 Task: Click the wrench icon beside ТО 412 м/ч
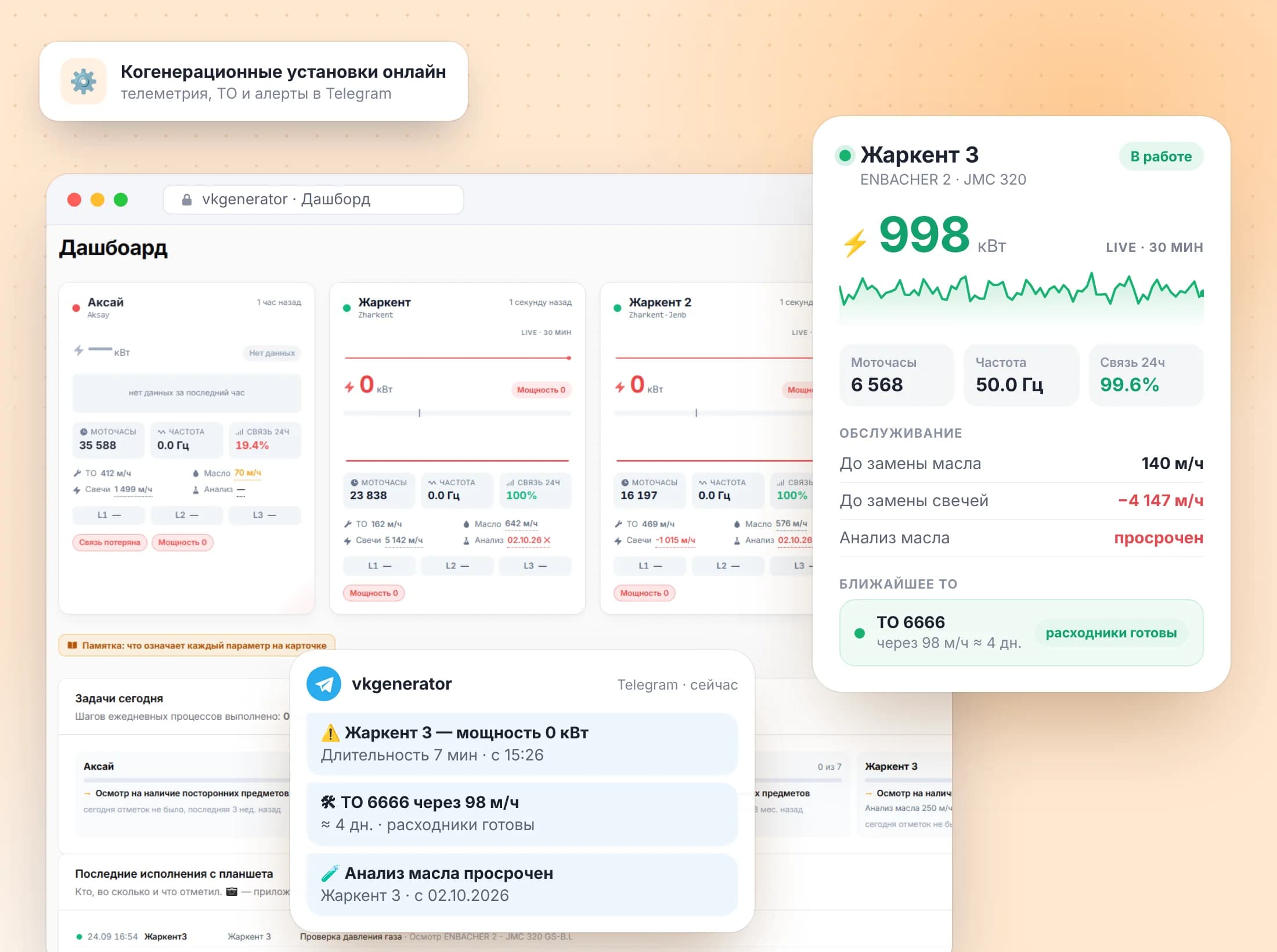coord(77,473)
